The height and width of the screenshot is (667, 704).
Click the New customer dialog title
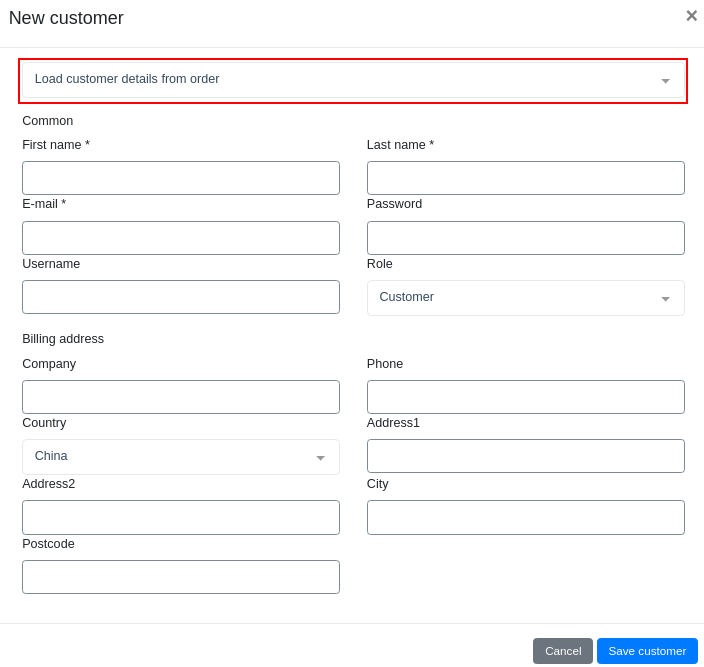click(x=66, y=18)
